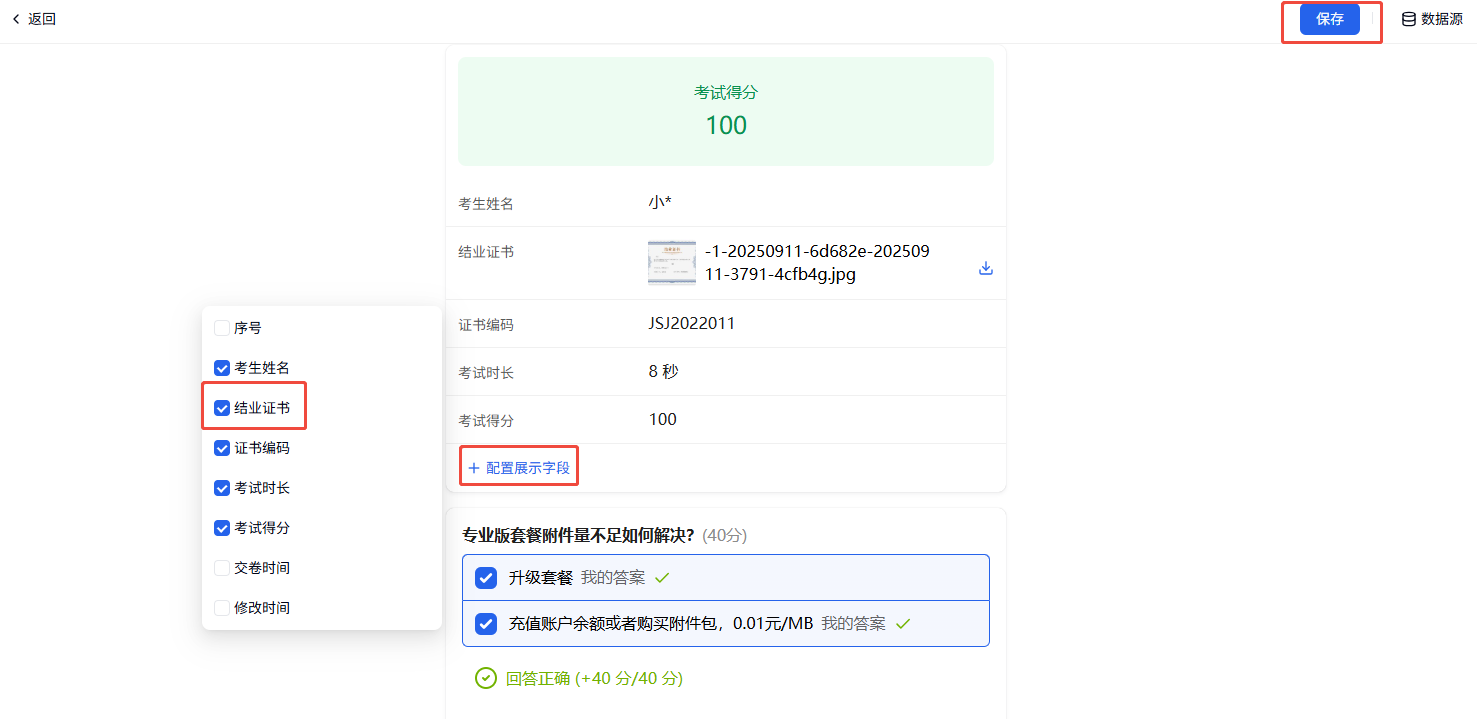Image resolution: width=1477 pixels, height=719 pixels.
Task: Click the green check beside 升级套餐
Action: pyautogui.click(x=662, y=578)
